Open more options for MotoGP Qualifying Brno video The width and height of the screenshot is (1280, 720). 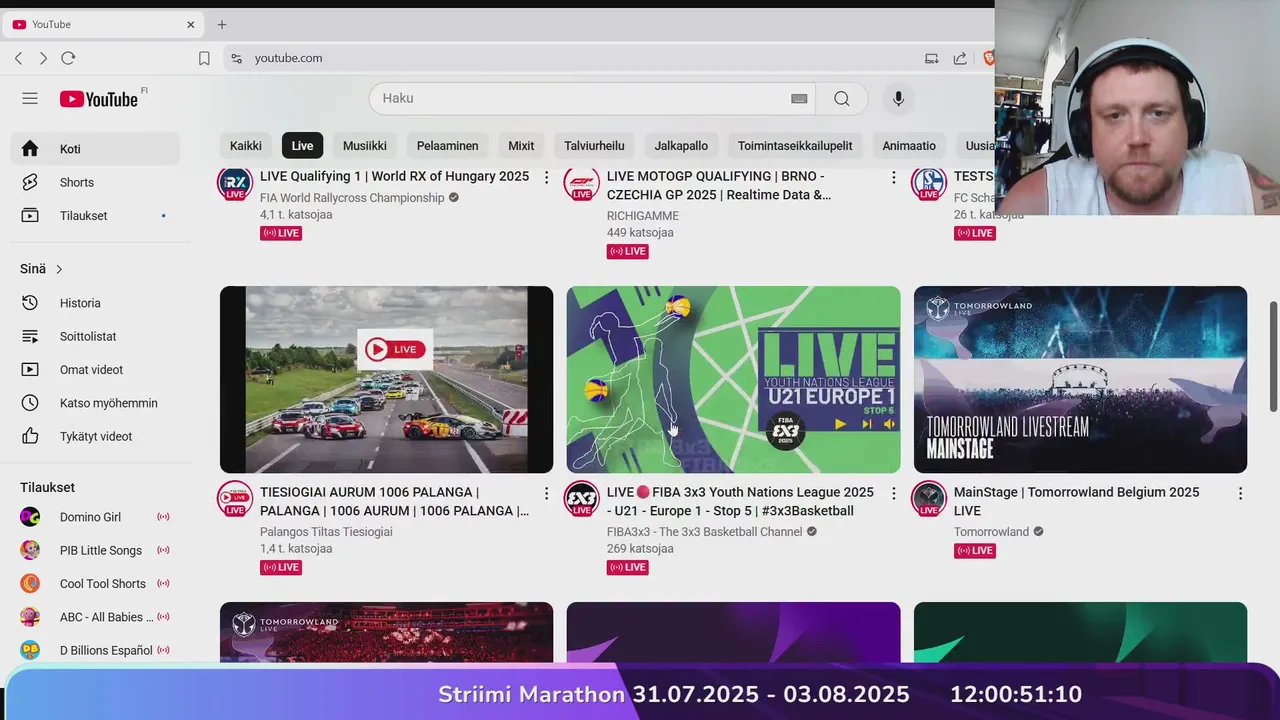pos(893,177)
